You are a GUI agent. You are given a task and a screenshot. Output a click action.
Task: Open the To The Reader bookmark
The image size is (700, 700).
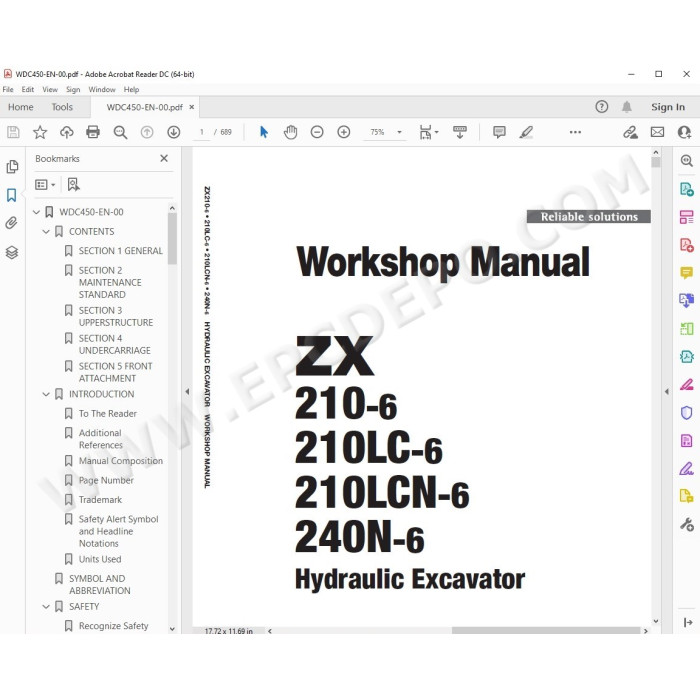click(108, 414)
